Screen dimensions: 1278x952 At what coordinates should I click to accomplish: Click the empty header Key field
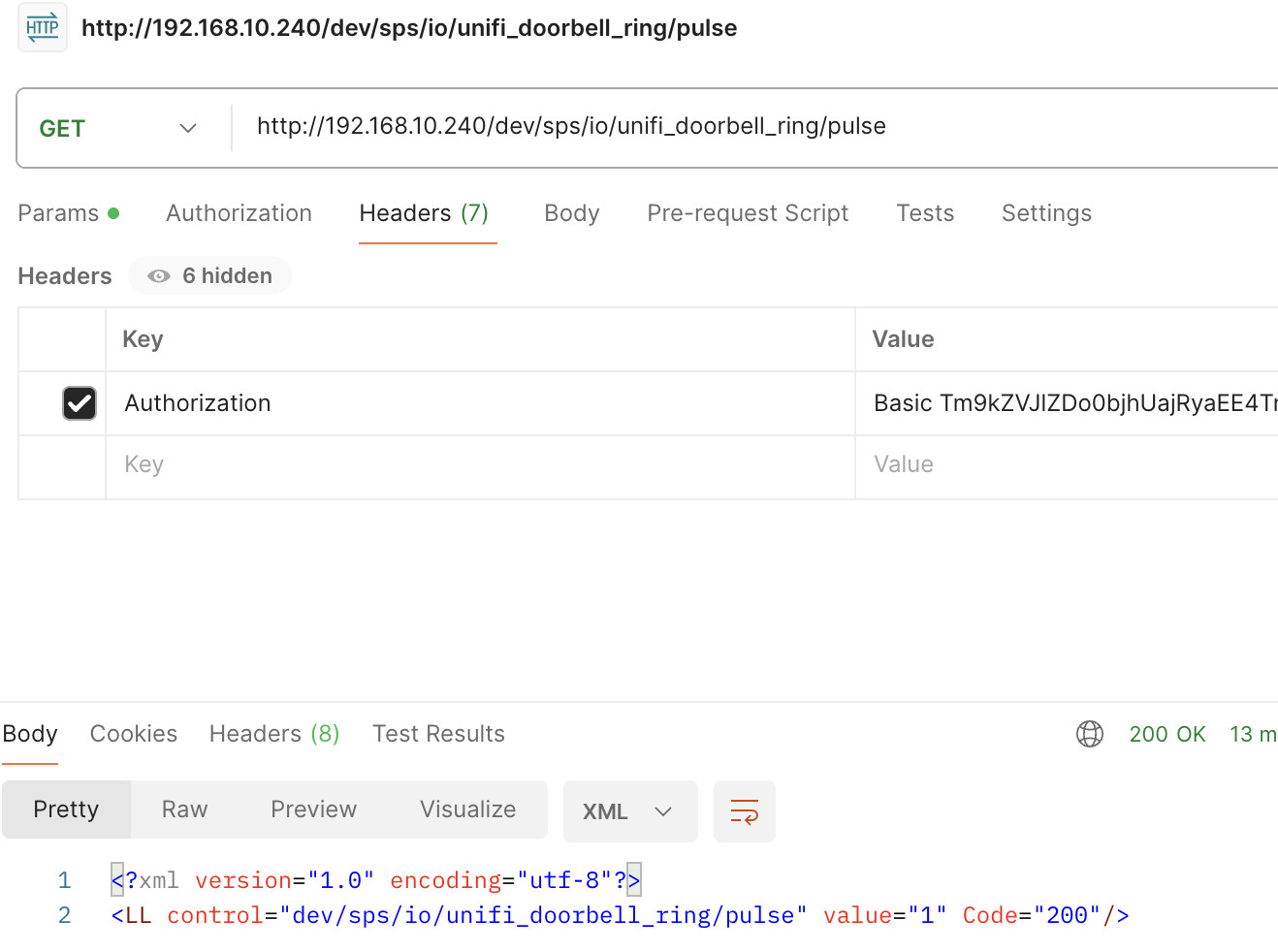475,465
